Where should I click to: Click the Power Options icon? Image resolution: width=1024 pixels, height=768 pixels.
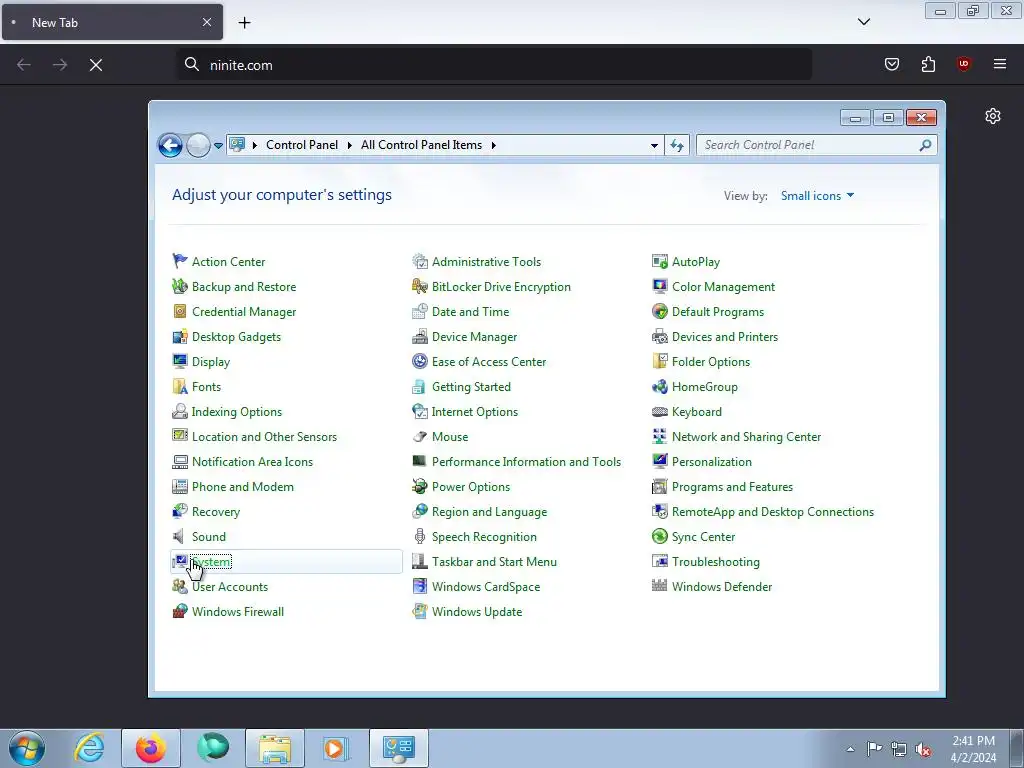click(419, 487)
